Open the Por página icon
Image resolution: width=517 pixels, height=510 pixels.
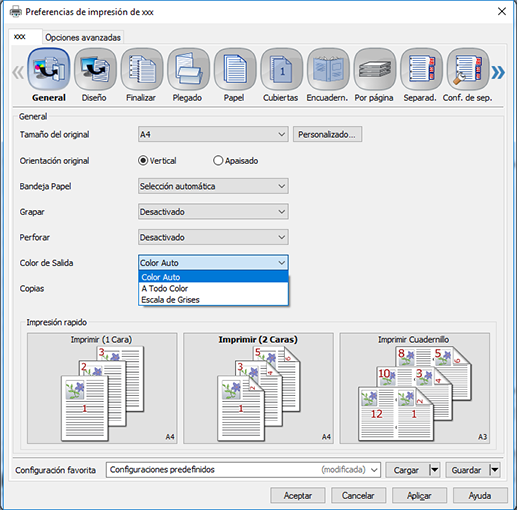pyautogui.click(x=375, y=69)
